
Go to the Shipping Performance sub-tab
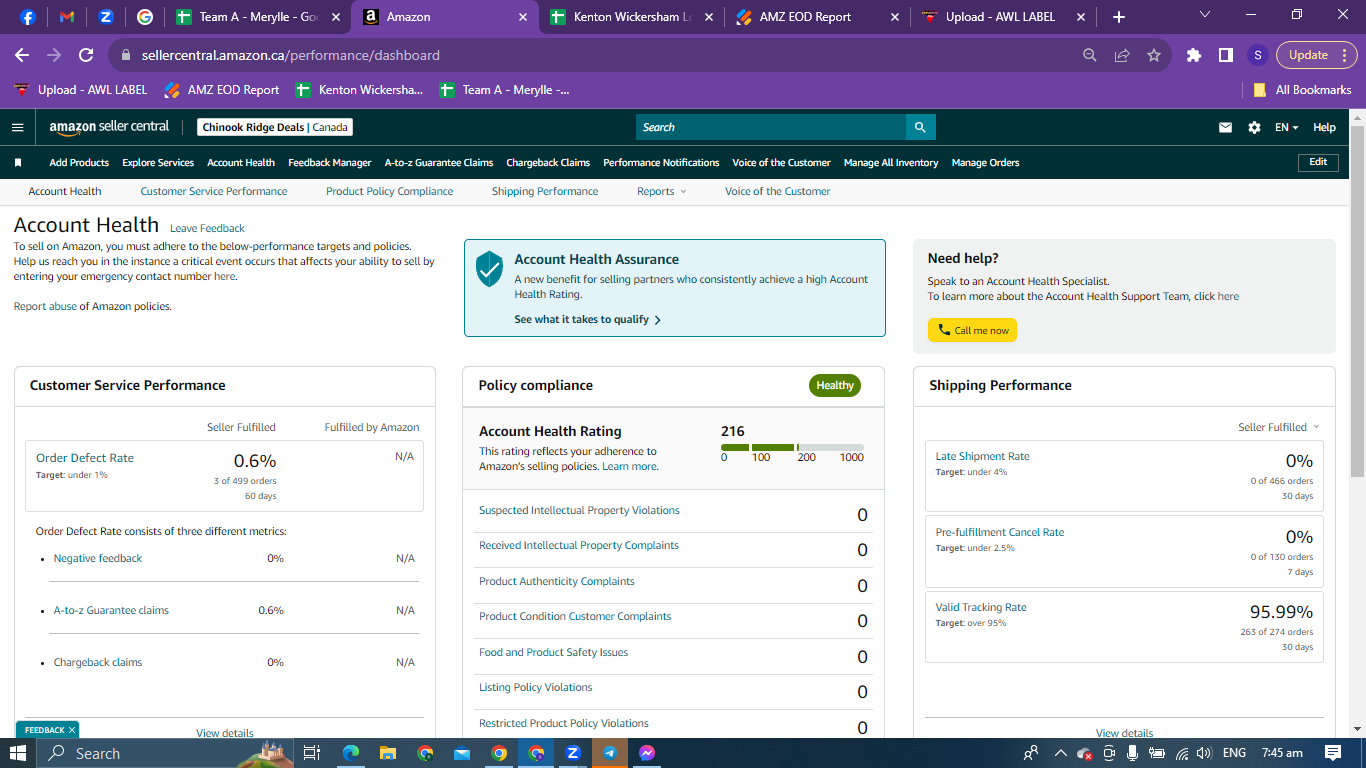(545, 191)
